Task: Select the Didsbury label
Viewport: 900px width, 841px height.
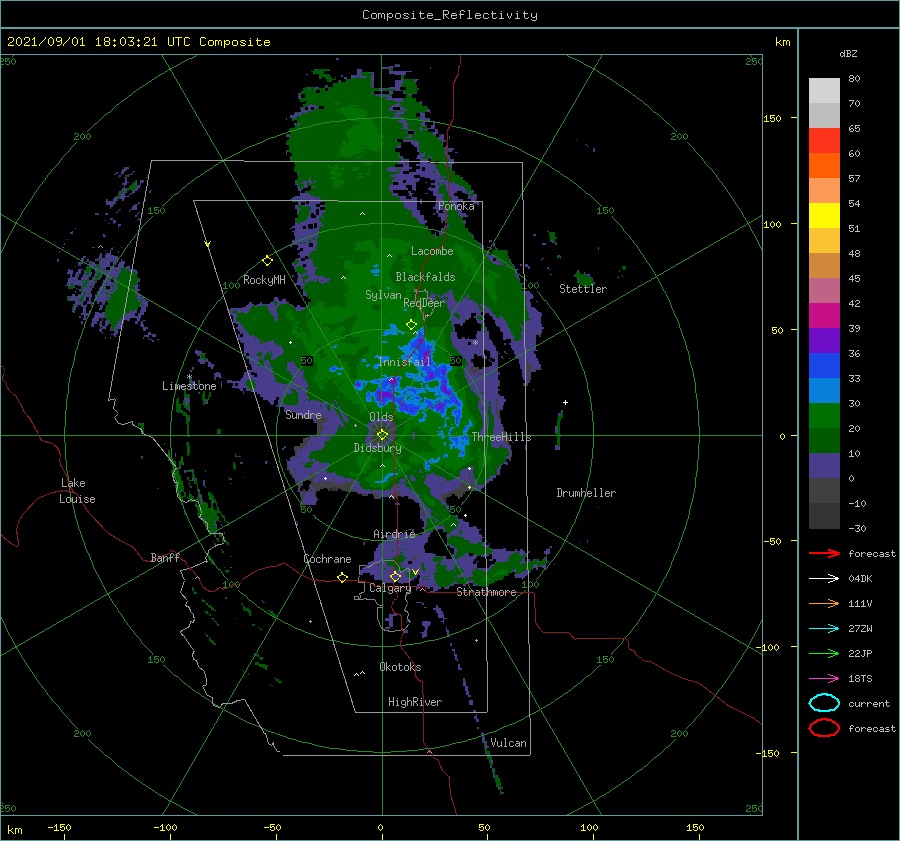Action: coord(377,448)
